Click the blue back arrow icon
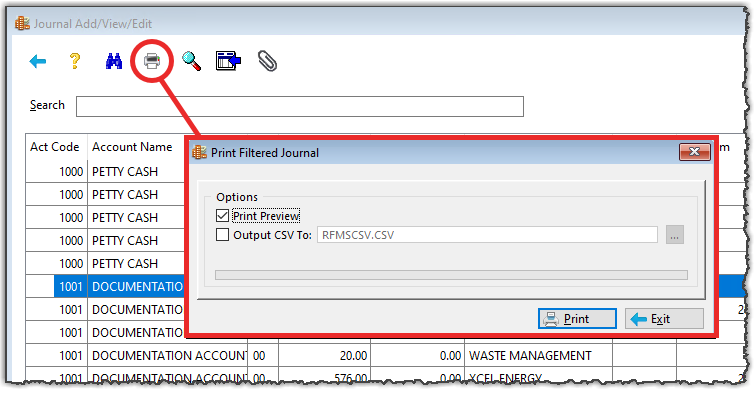This screenshot has width=756, height=393. click(38, 61)
